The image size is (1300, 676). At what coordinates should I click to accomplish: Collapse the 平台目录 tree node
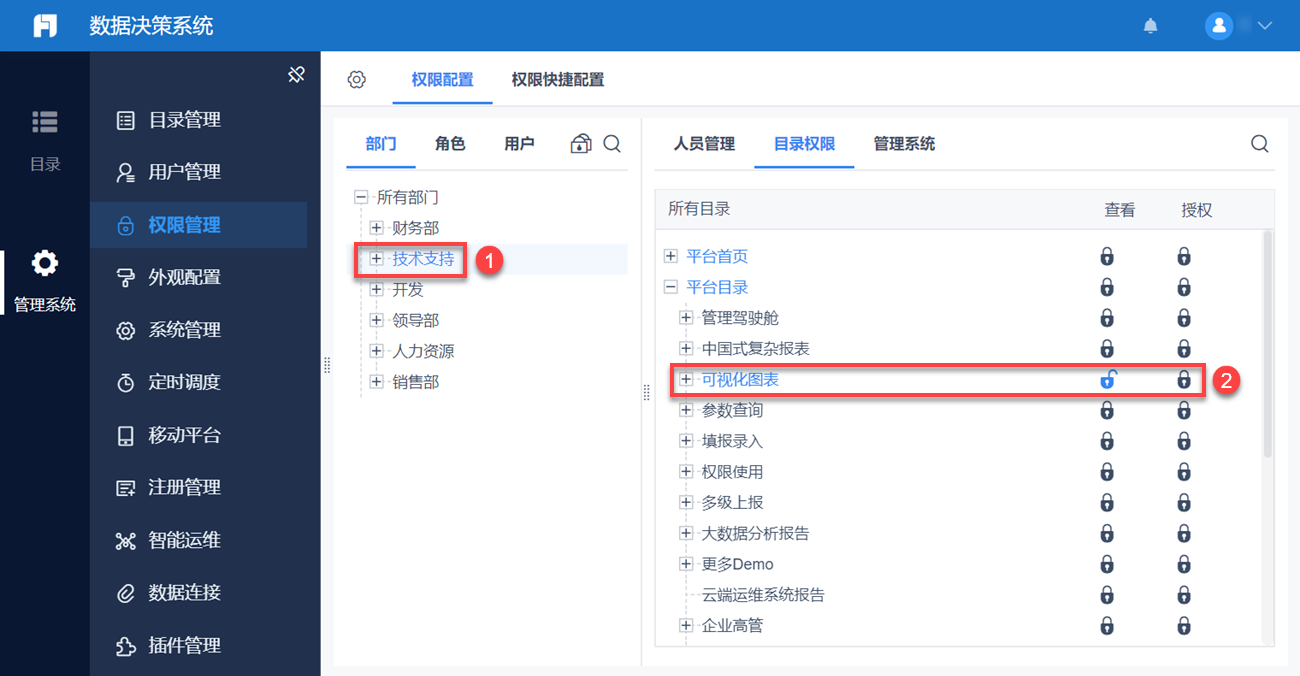coord(670,288)
